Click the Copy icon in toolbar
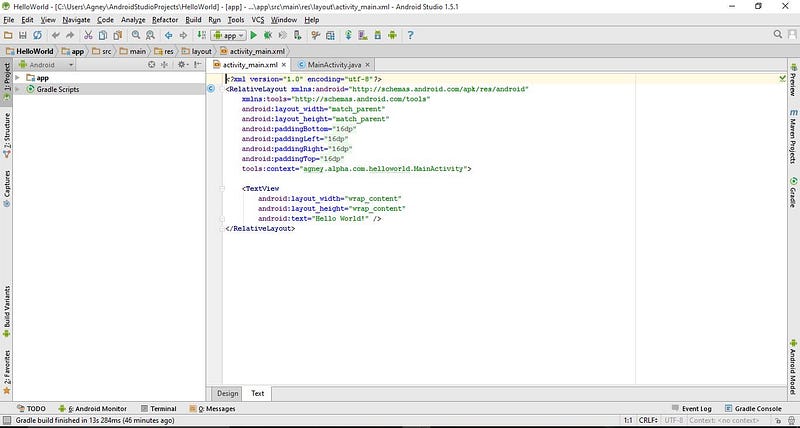Image resolution: width=800 pixels, height=428 pixels. 103,35
